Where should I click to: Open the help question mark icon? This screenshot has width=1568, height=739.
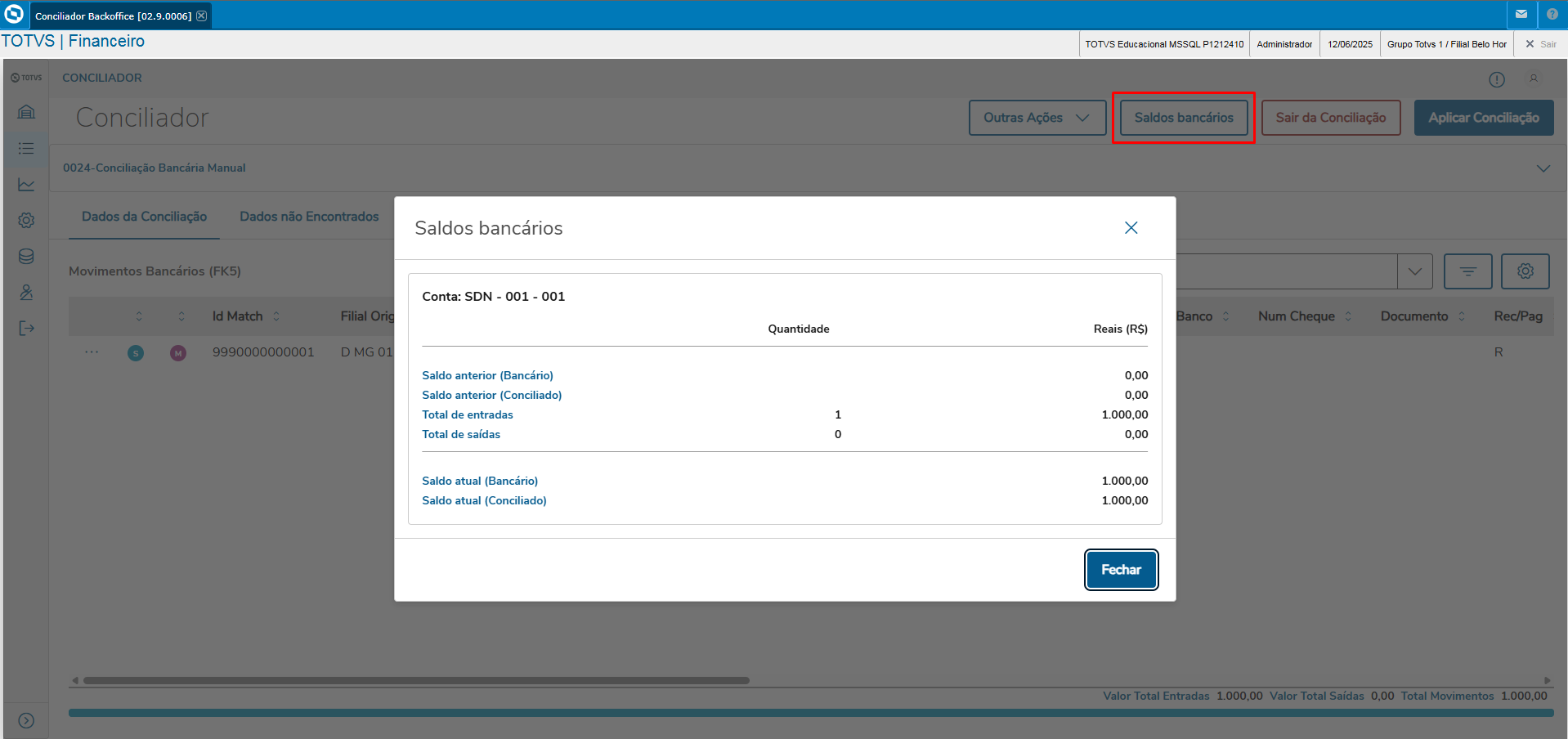1552,15
